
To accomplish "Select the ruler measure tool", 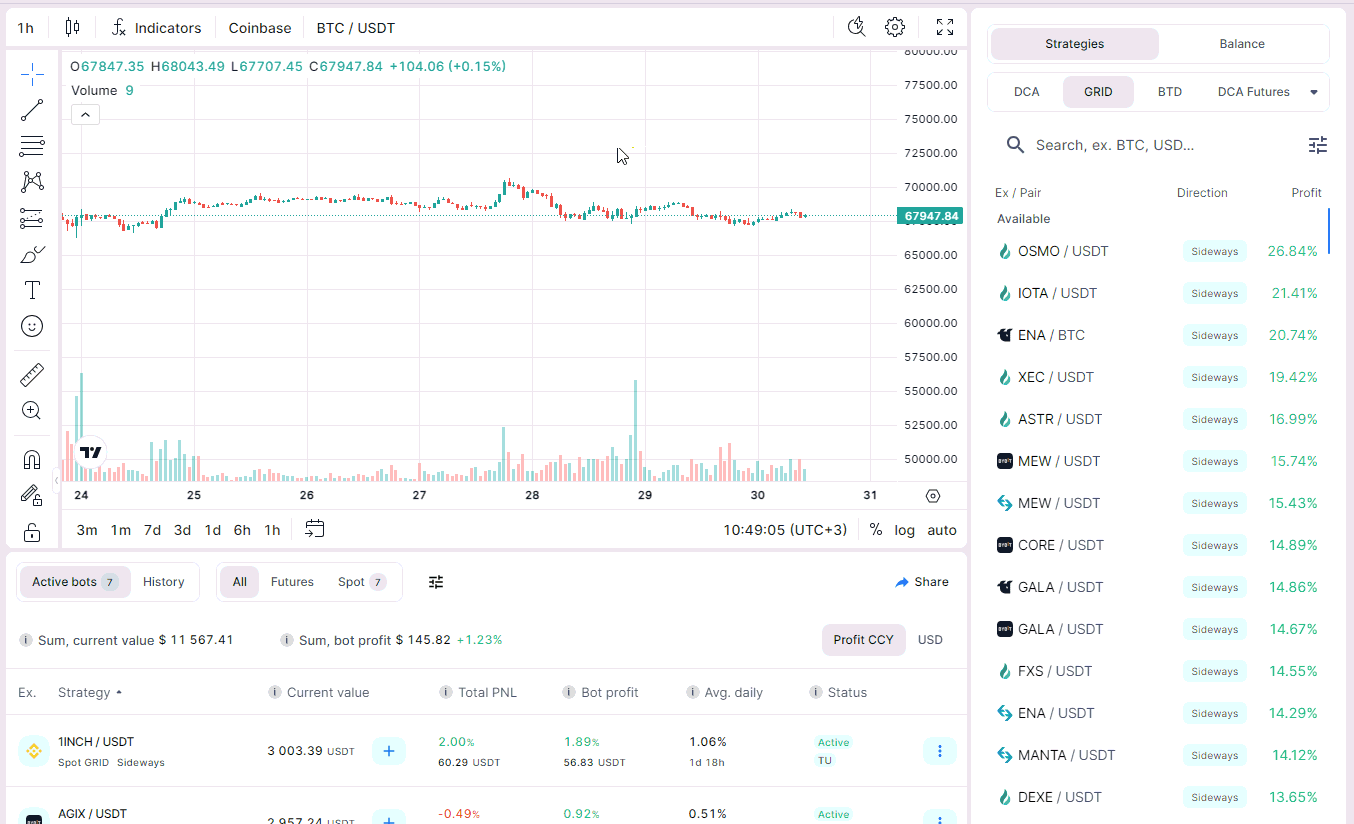I will tap(32, 375).
